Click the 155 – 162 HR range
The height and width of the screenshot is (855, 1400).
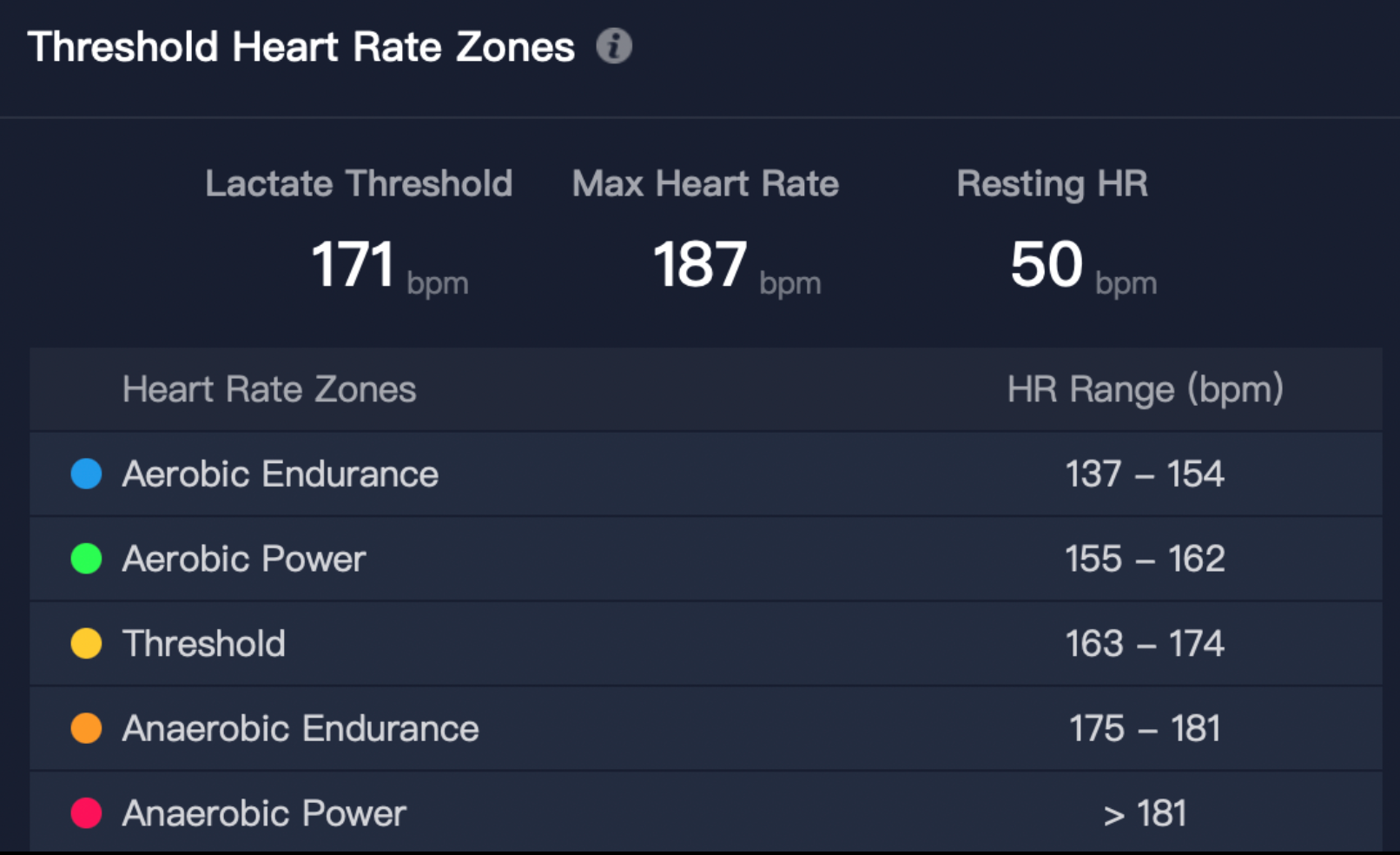(1145, 559)
